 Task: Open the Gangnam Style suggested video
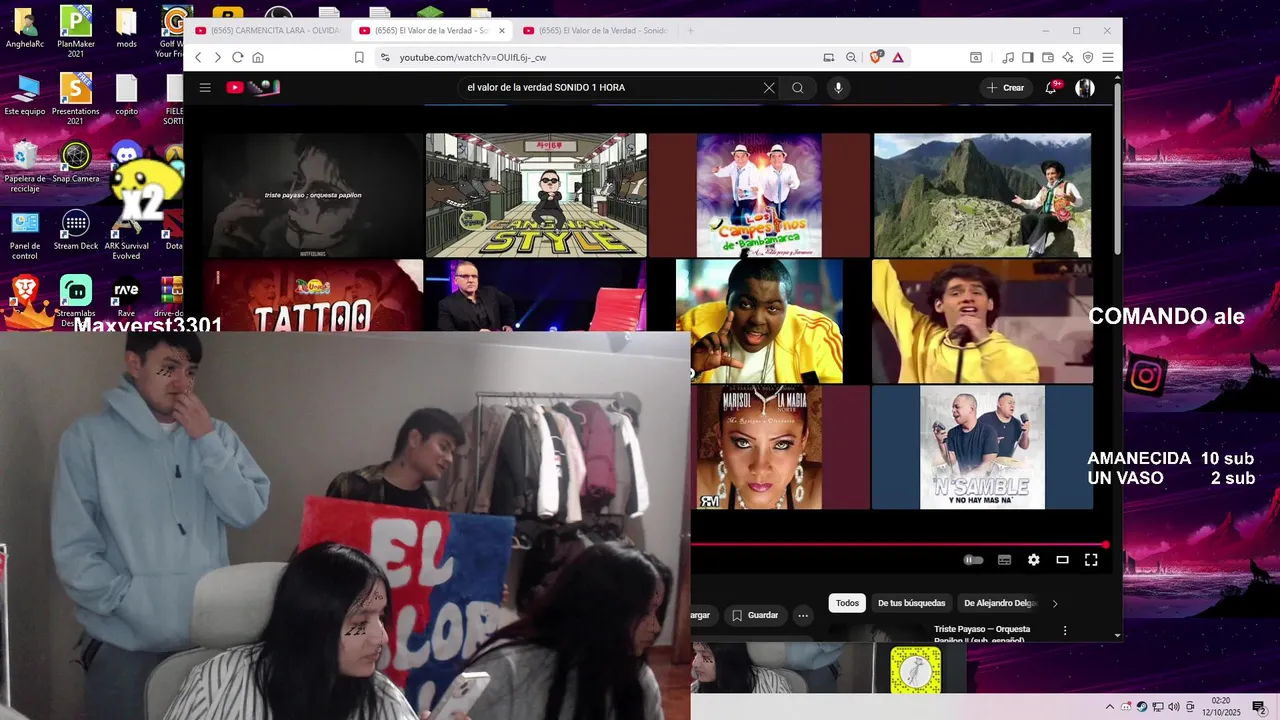(536, 195)
